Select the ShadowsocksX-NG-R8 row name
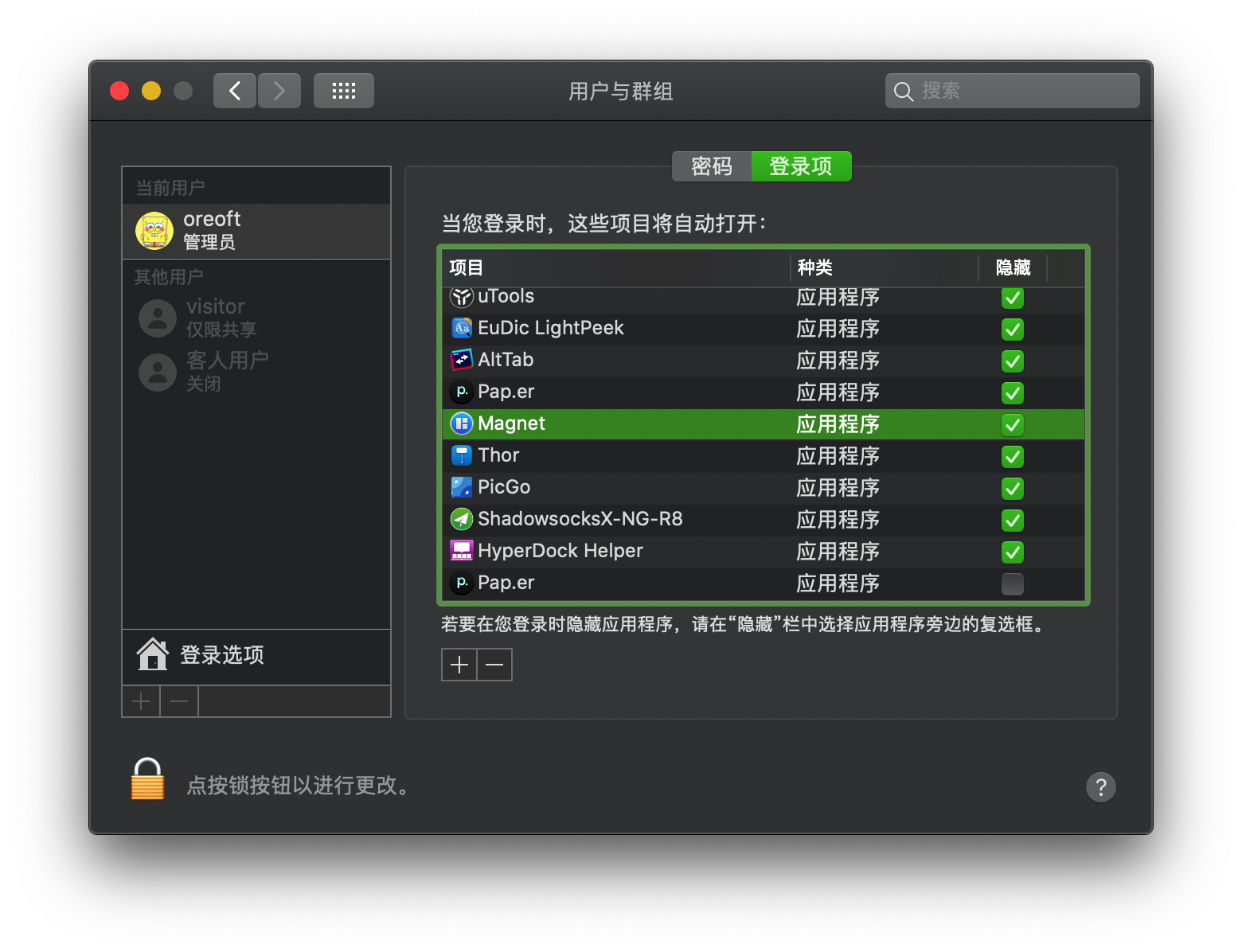Viewport: 1242px width, 952px height. tap(580, 519)
